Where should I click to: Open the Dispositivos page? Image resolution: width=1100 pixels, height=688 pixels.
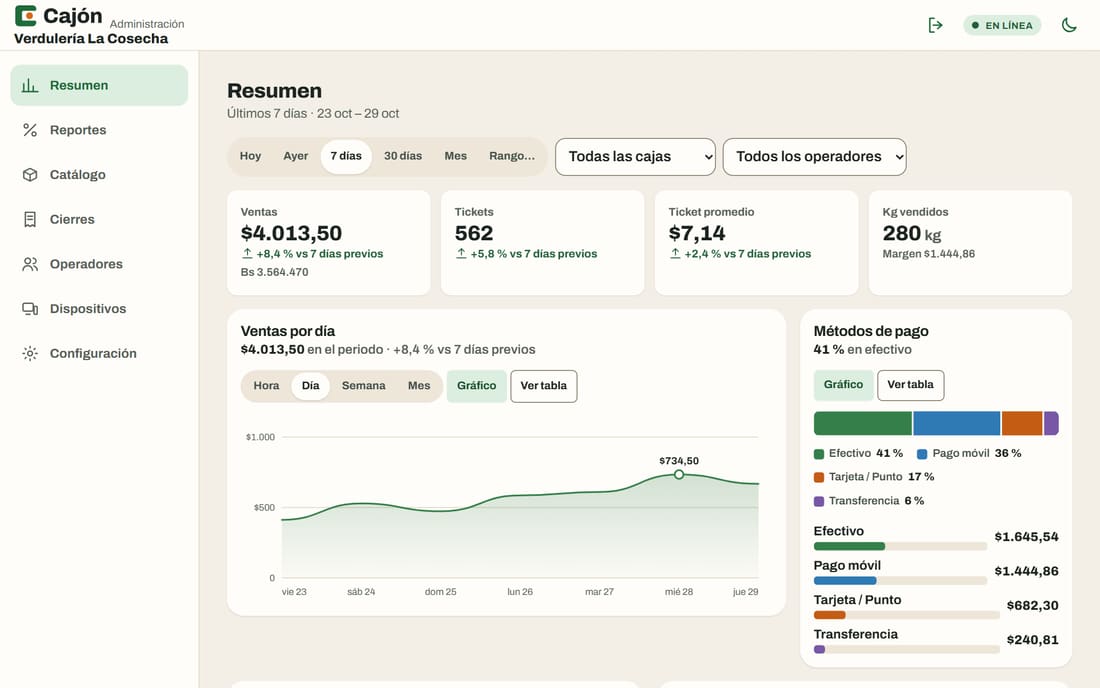99,309
